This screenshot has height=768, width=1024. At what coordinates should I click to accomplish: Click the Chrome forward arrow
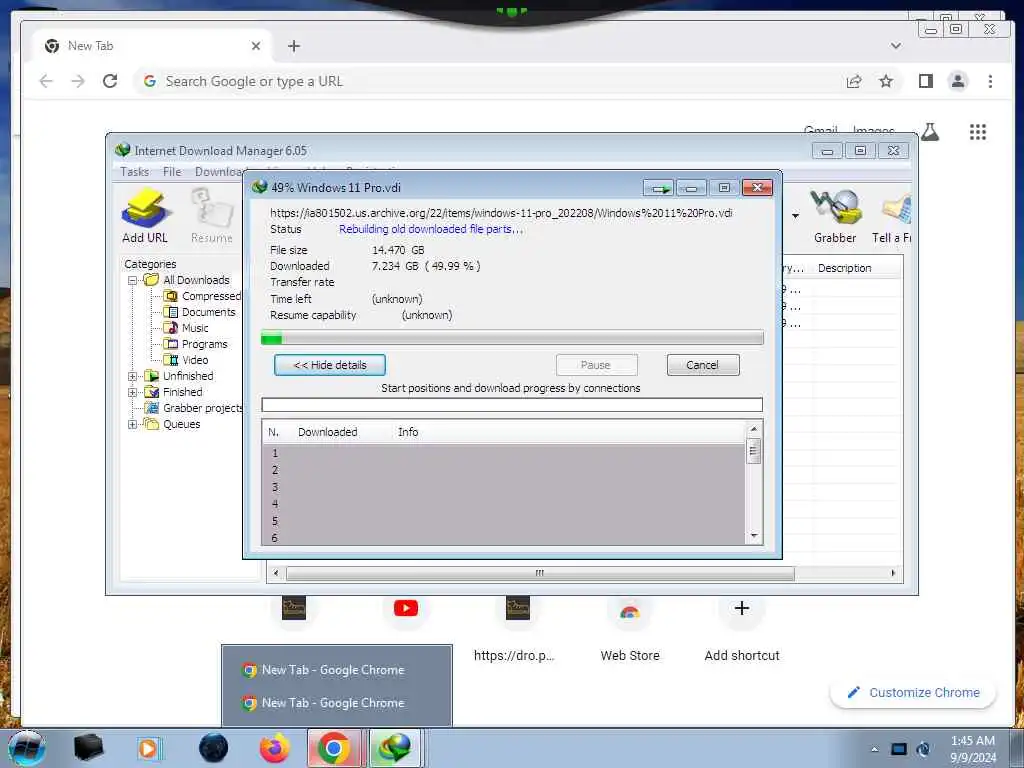78,81
